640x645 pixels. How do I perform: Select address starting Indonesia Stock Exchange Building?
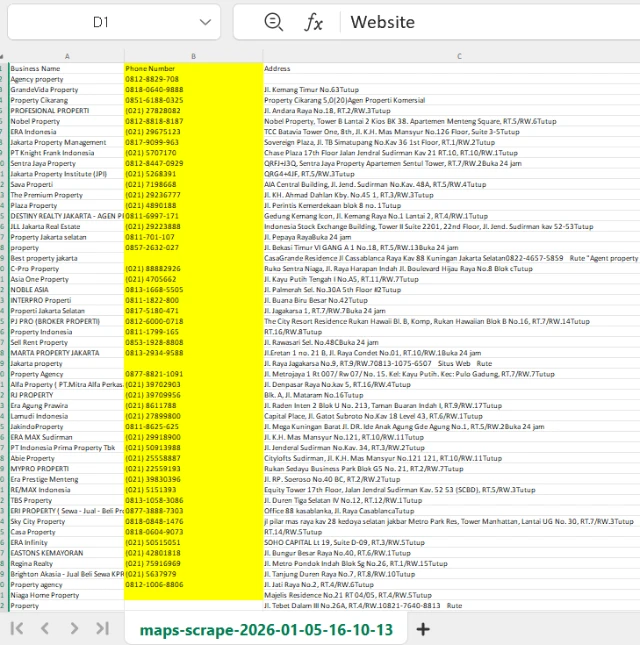(451, 227)
